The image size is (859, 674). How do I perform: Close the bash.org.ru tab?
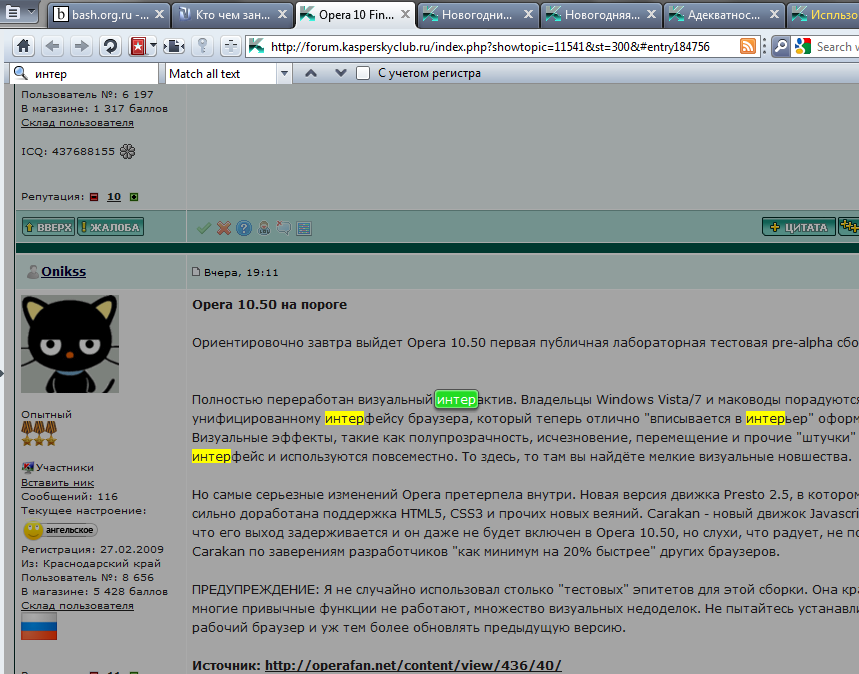(159, 14)
